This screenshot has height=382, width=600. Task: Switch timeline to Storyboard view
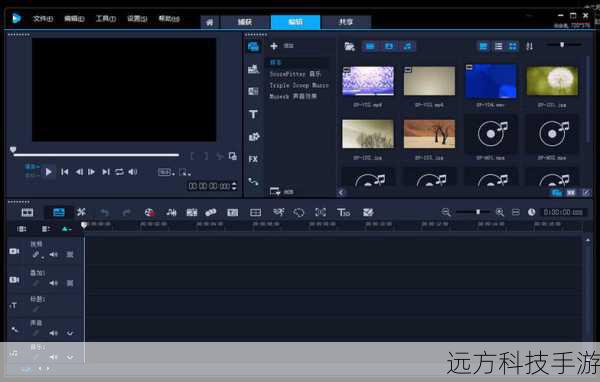click(27, 212)
